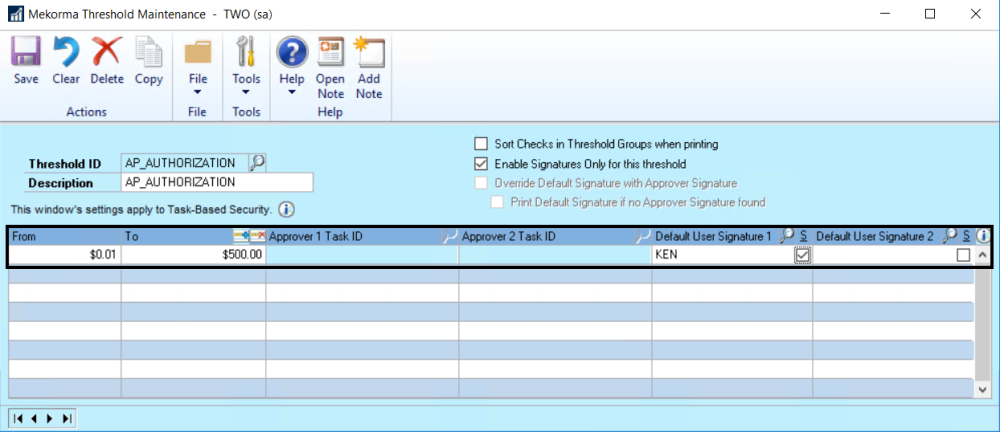Select the $0.01 From cell
The width and height of the screenshot is (1000, 432).
tap(66, 255)
